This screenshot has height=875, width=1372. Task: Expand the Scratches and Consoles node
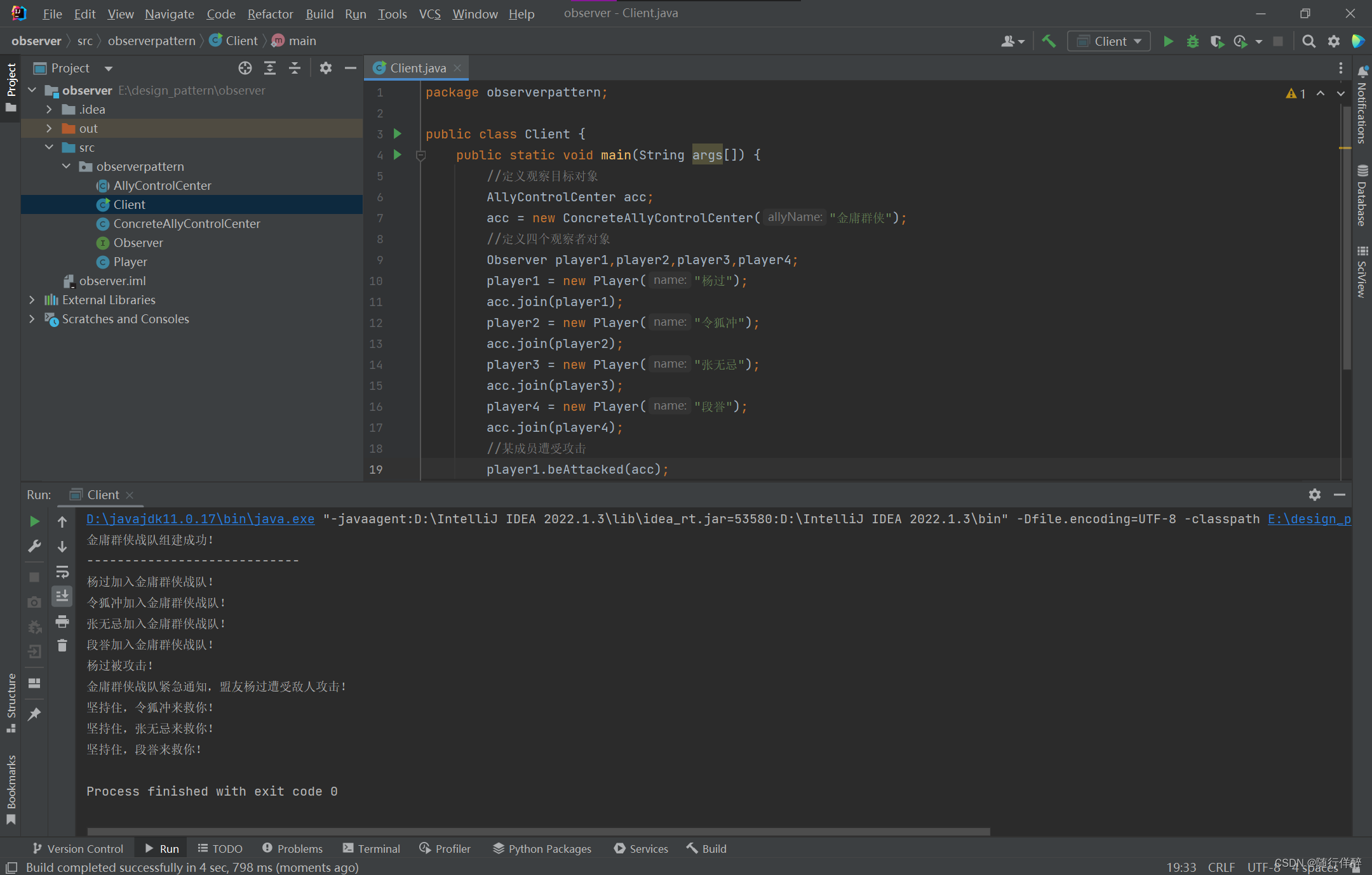(30, 318)
